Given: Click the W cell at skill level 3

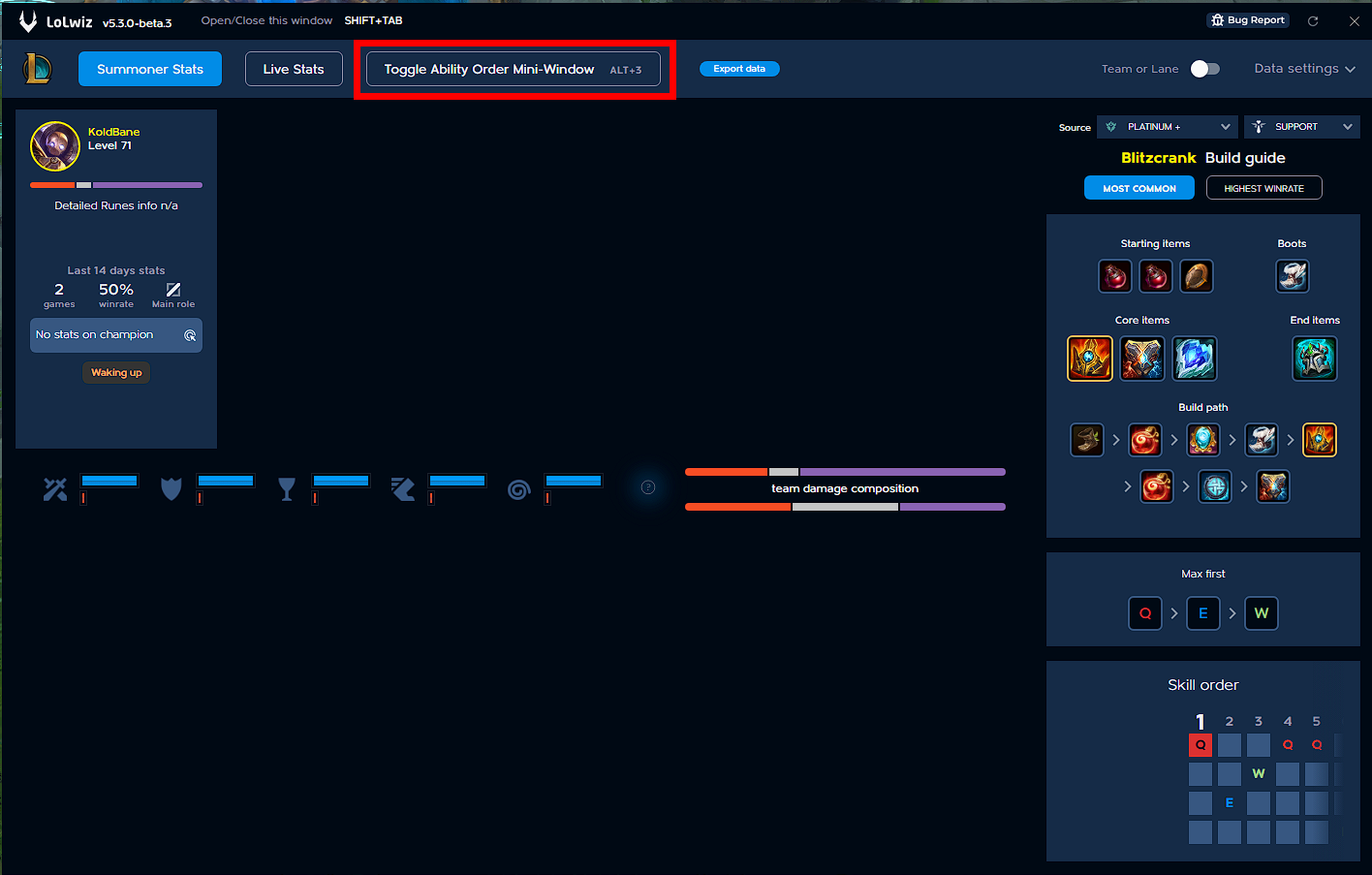Looking at the screenshot, I should point(1259,774).
